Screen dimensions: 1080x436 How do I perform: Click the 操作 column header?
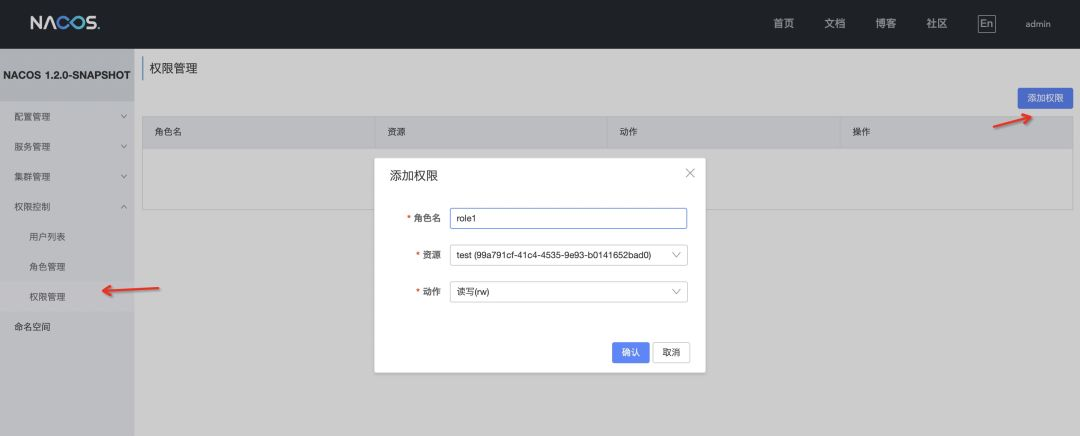pos(956,132)
